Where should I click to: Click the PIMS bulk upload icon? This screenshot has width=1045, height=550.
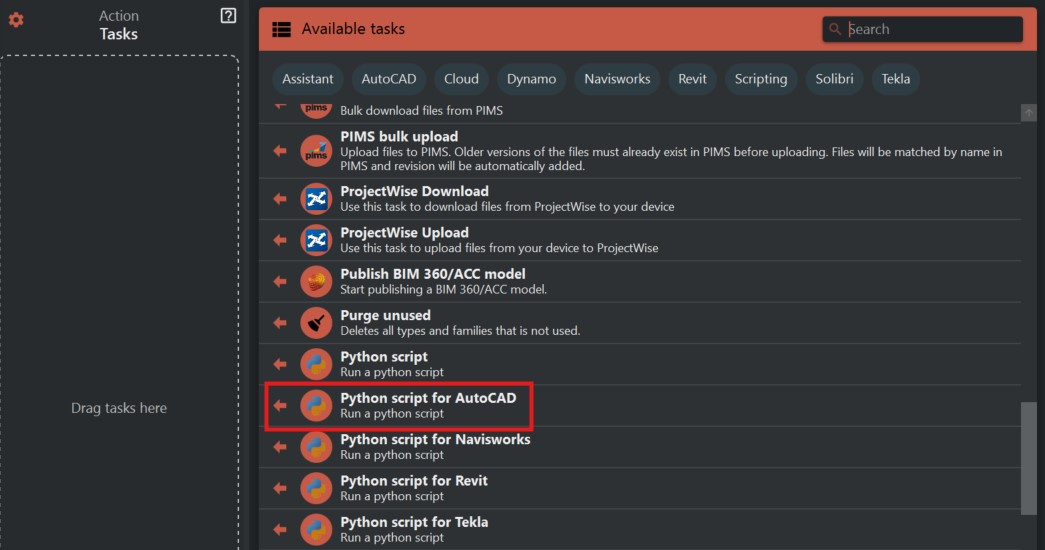pyautogui.click(x=316, y=150)
